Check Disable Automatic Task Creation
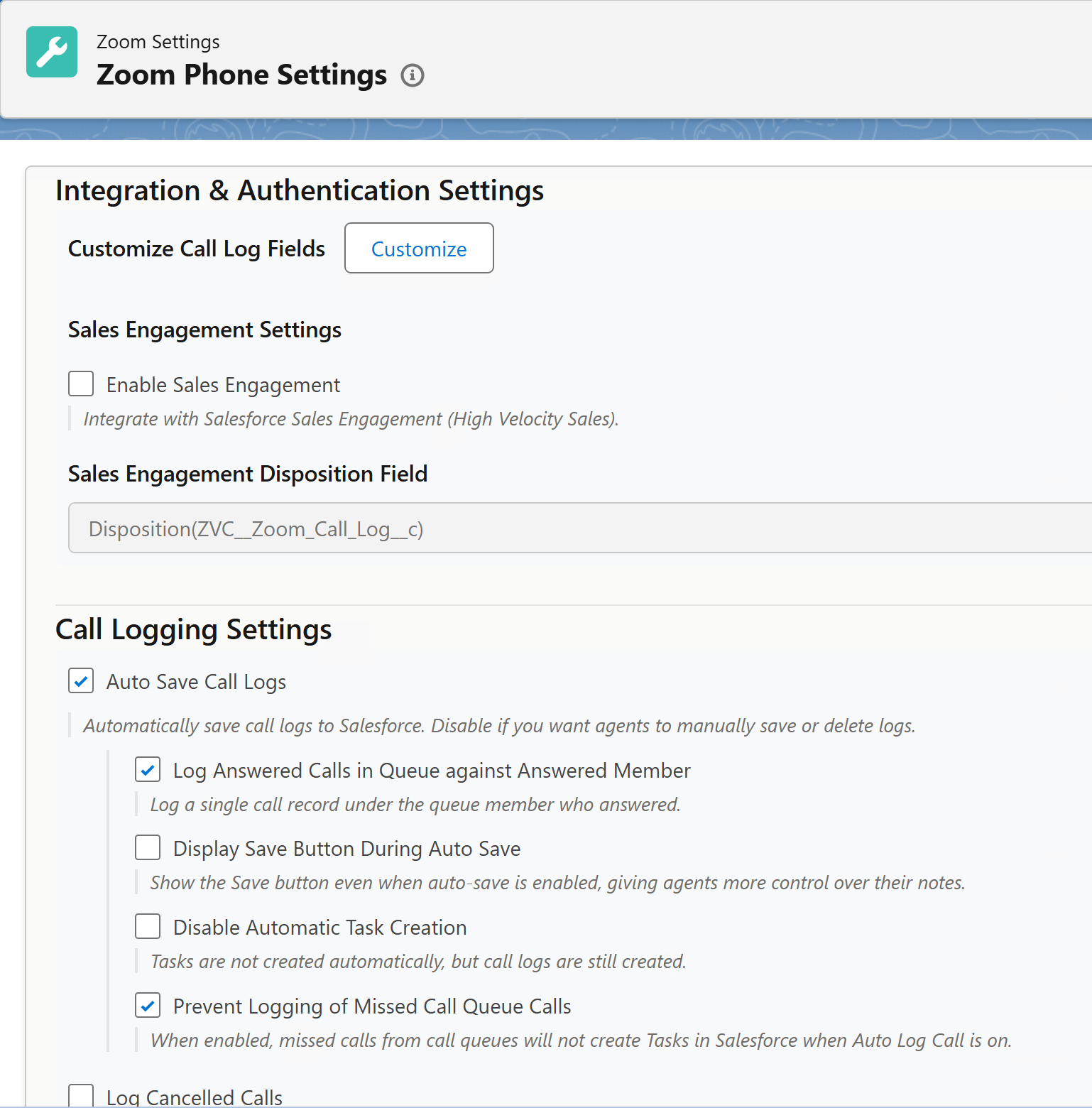 [148, 926]
